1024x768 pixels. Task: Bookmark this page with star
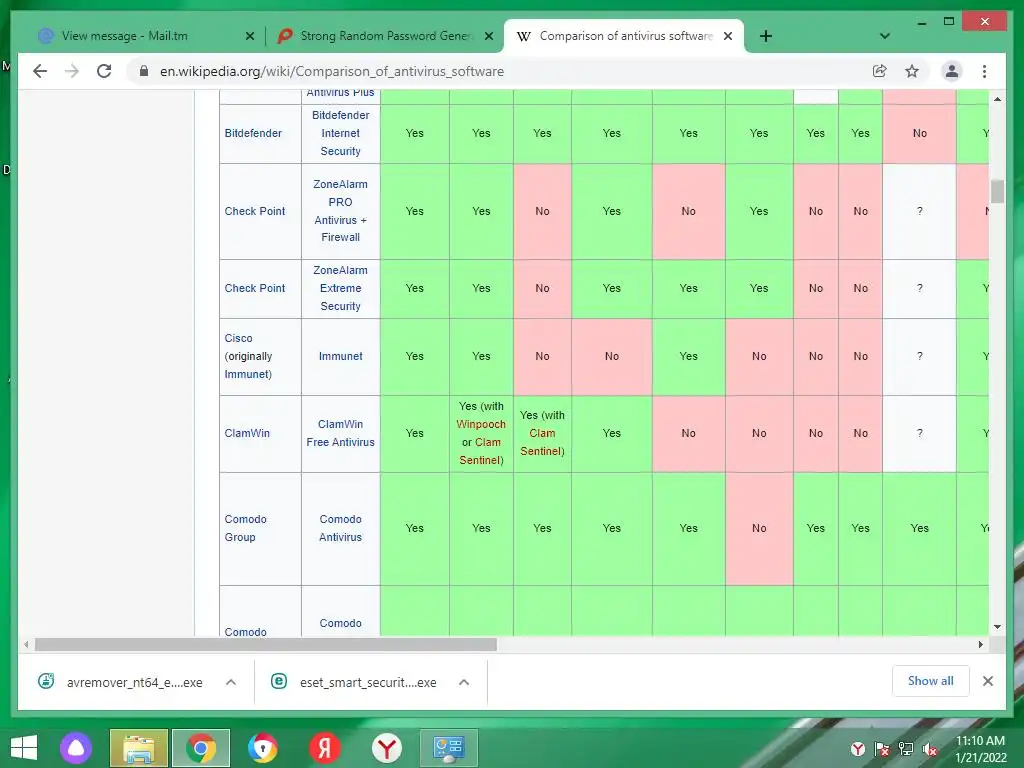coord(912,71)
